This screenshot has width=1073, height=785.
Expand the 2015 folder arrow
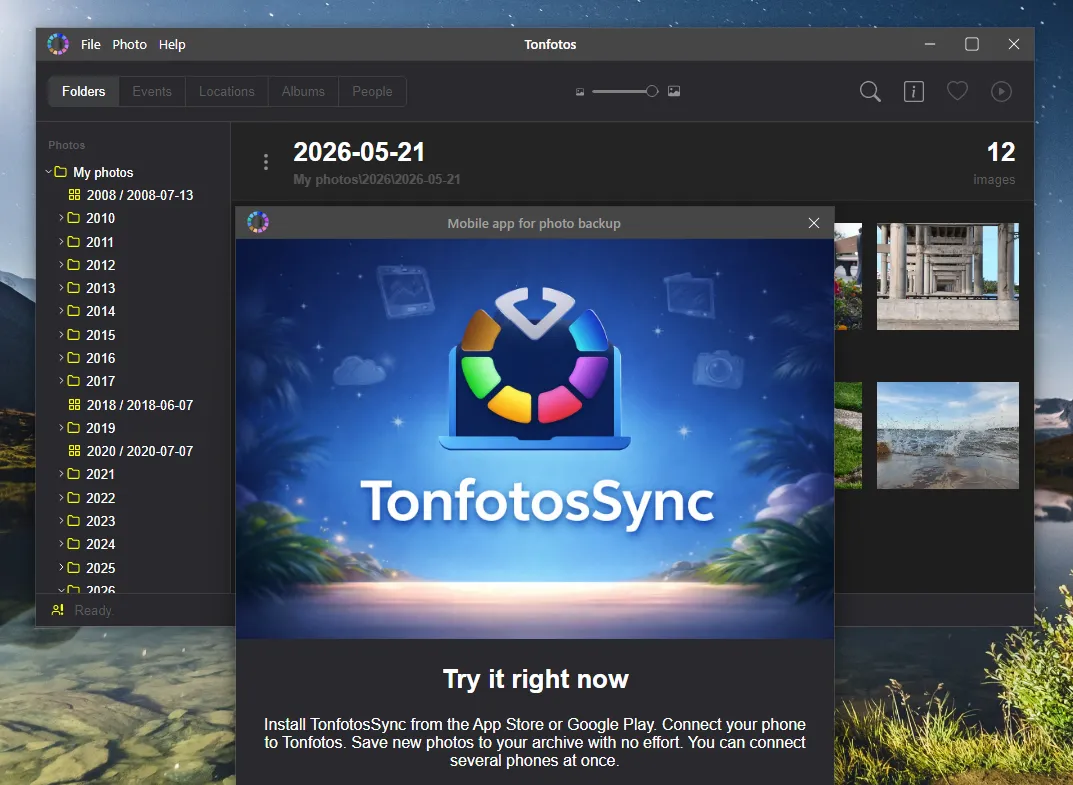point(61,334)
